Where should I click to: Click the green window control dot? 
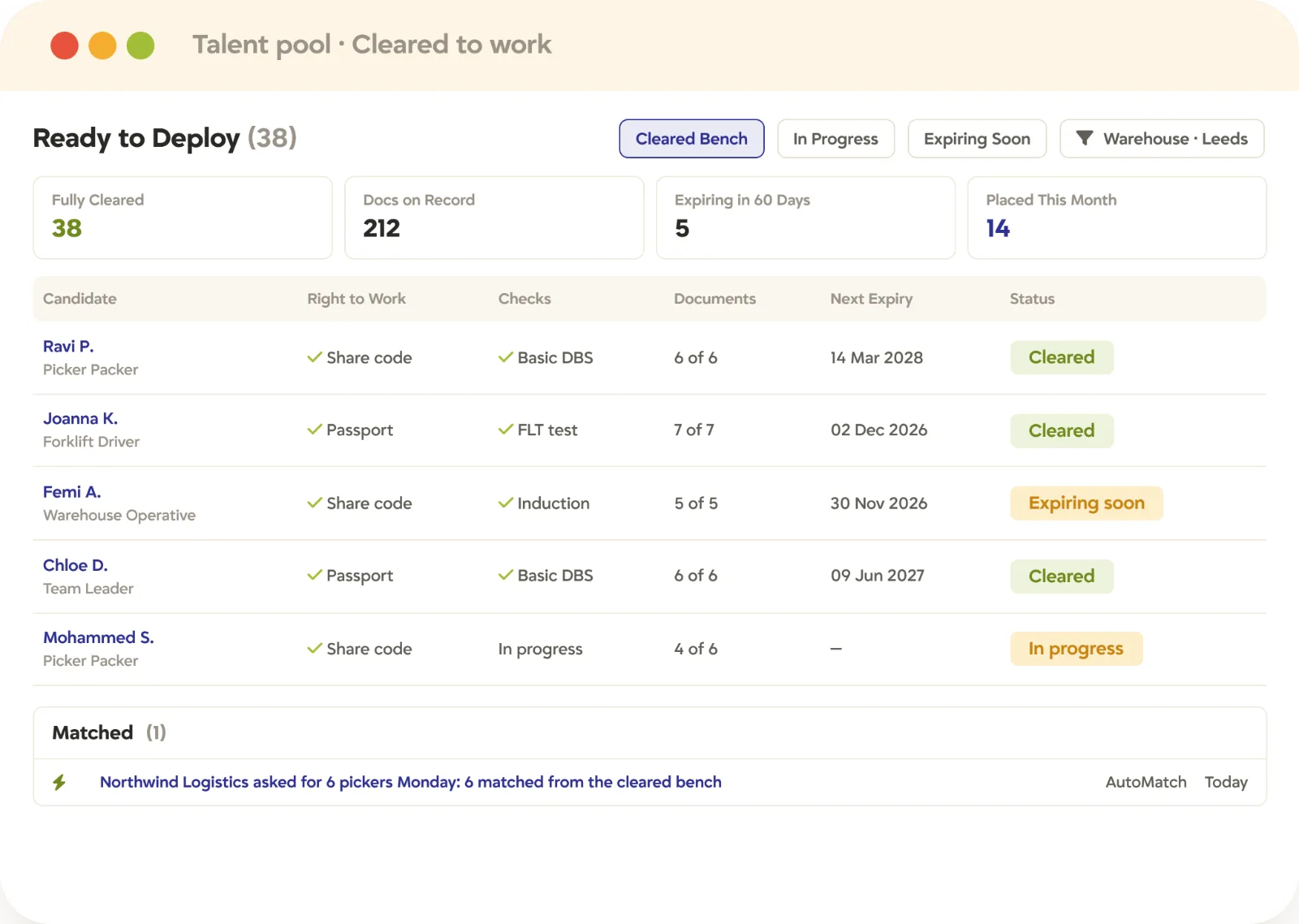[x=140, y=45]
